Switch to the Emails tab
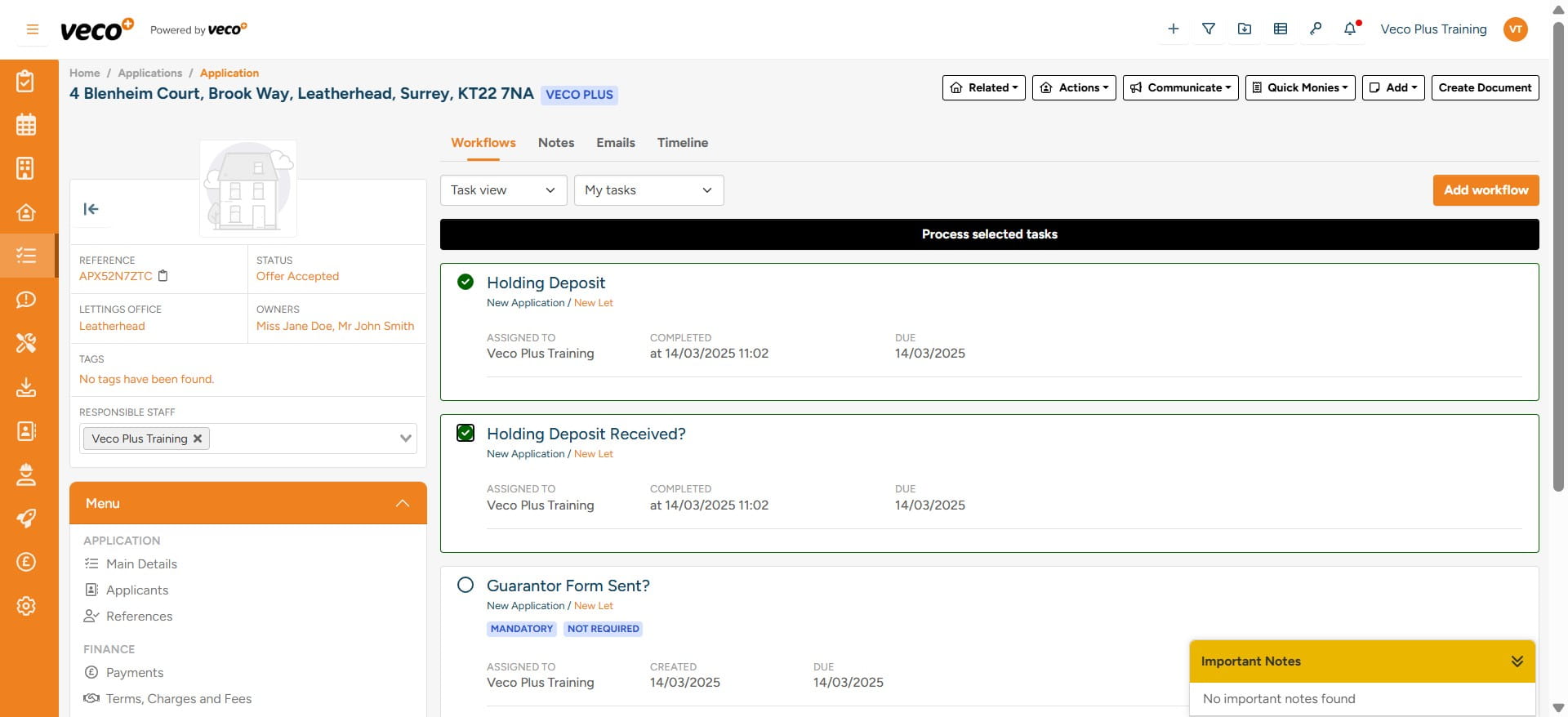 (616, 142)
